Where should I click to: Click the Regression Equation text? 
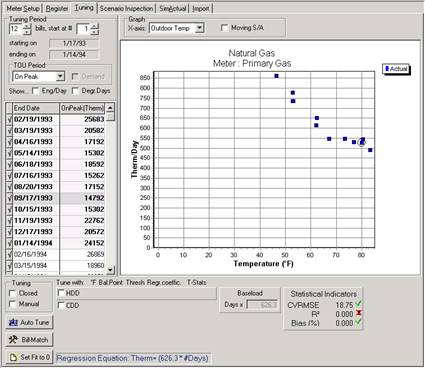coord(132,358)
